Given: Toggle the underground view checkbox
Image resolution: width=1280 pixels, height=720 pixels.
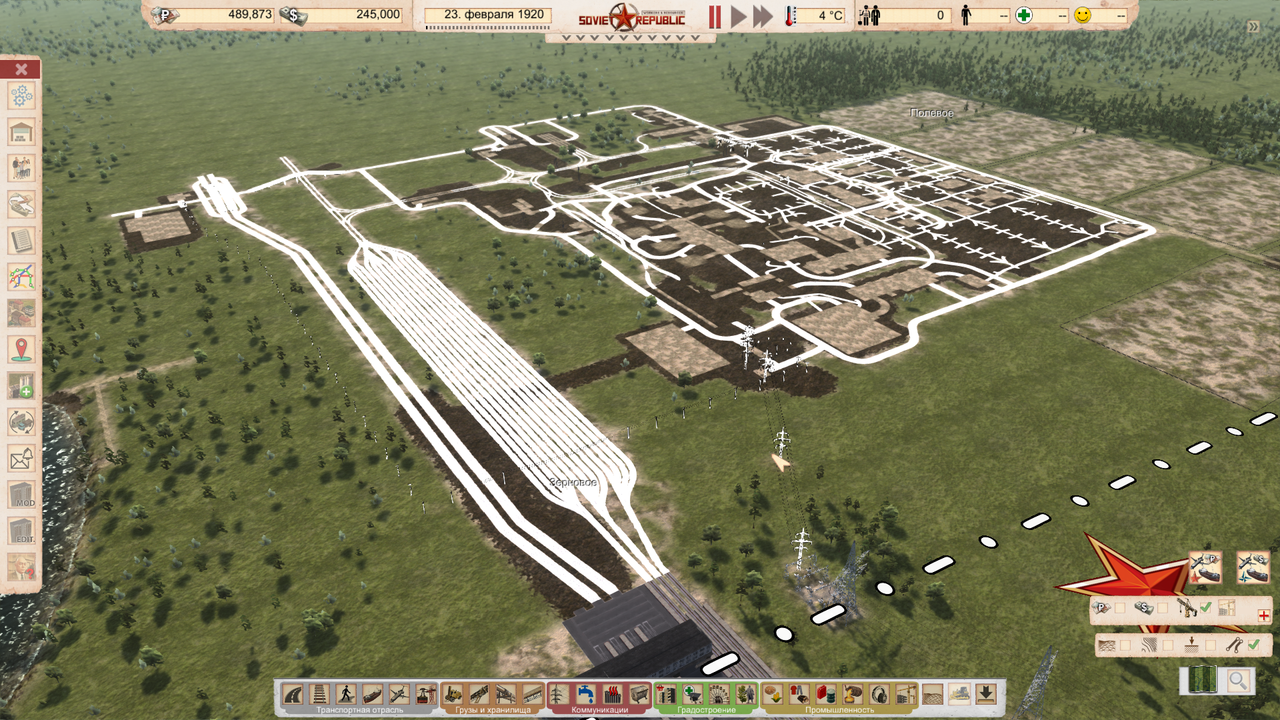Looking at the screenshot, I should (1210, 645).
